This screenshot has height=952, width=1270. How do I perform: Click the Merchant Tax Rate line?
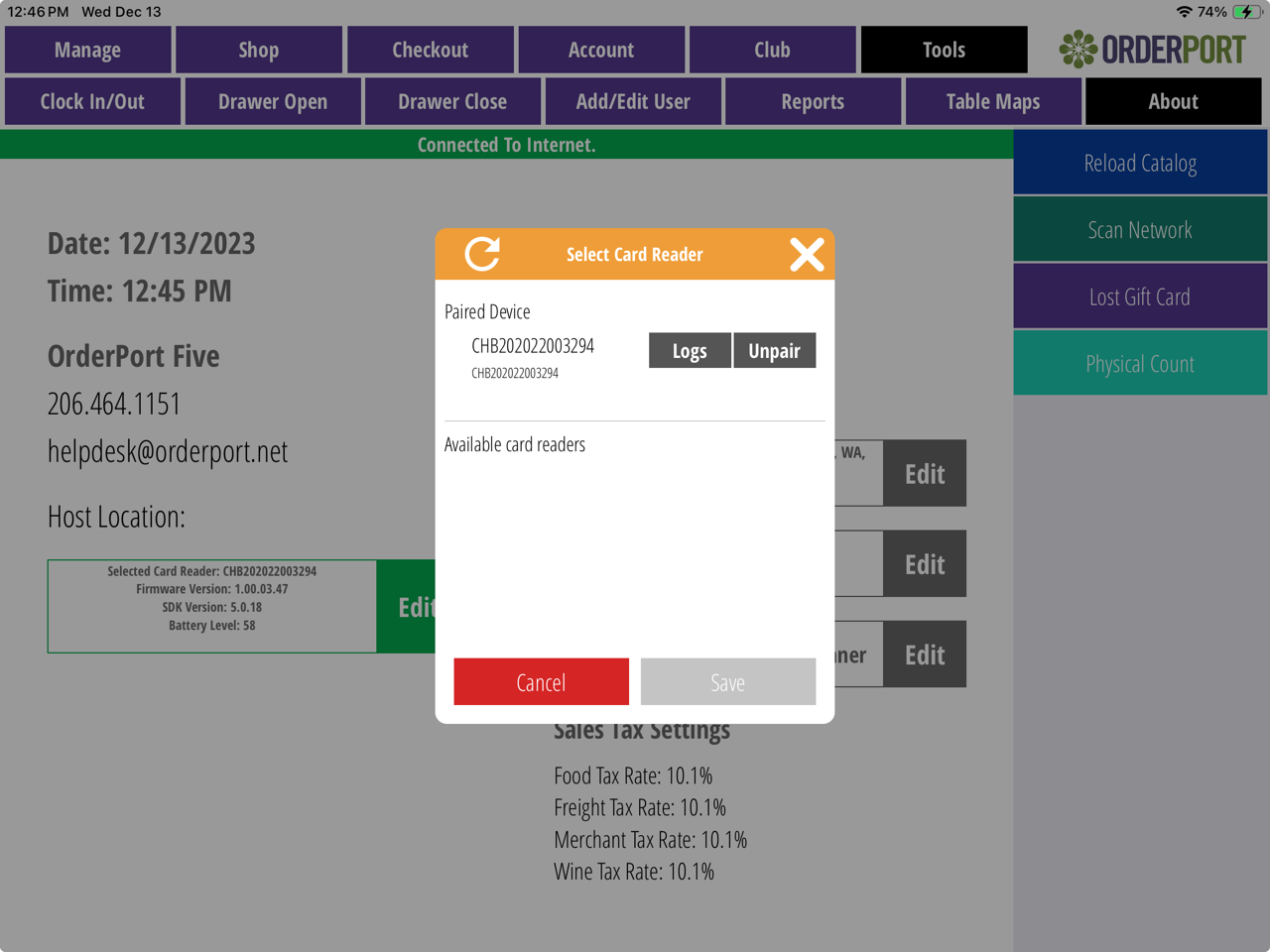click(x=651, y=840)
